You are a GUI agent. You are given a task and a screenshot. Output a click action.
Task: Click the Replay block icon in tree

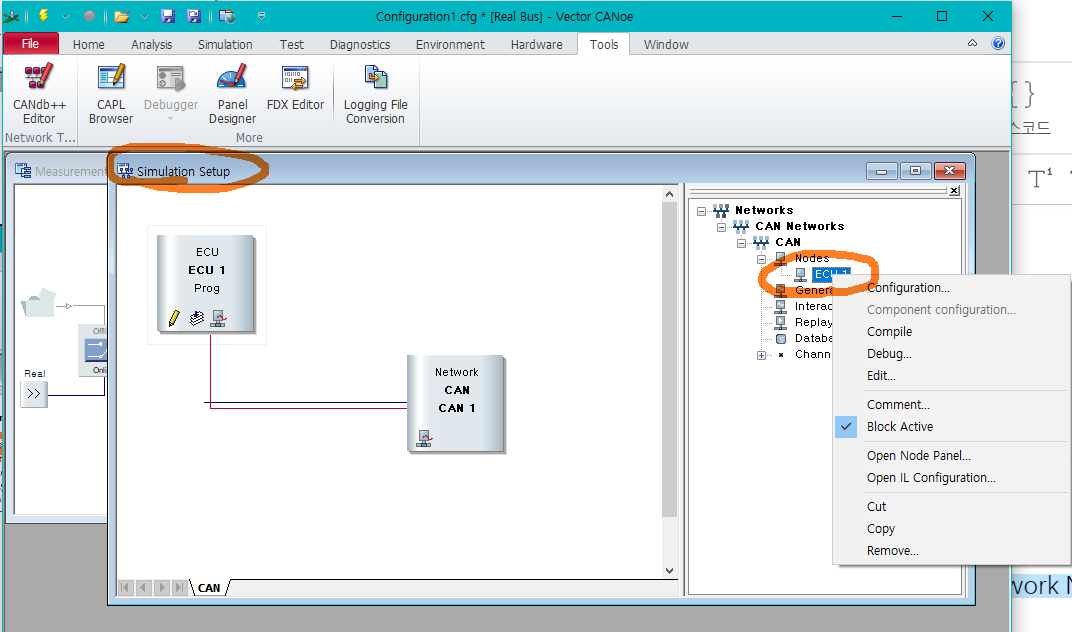click(781, 322)
